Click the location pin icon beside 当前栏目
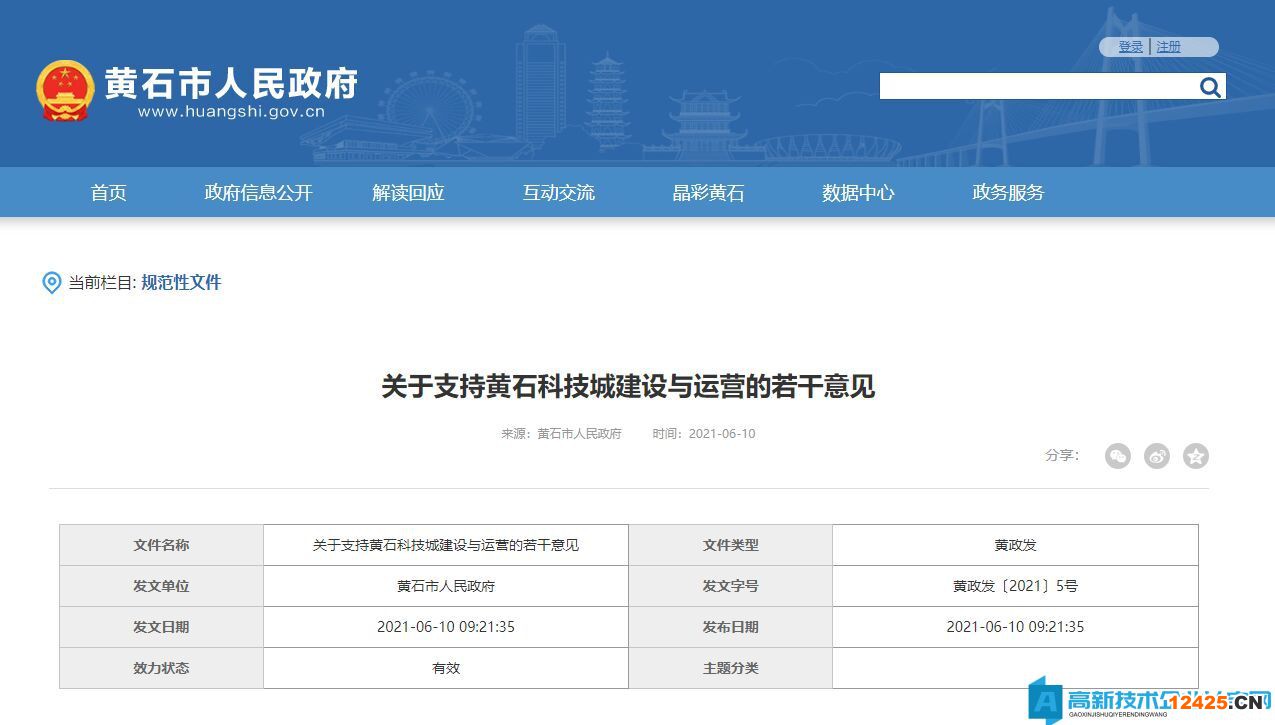Viewport: 1275px width, 725px height. [x=51, y=283]
